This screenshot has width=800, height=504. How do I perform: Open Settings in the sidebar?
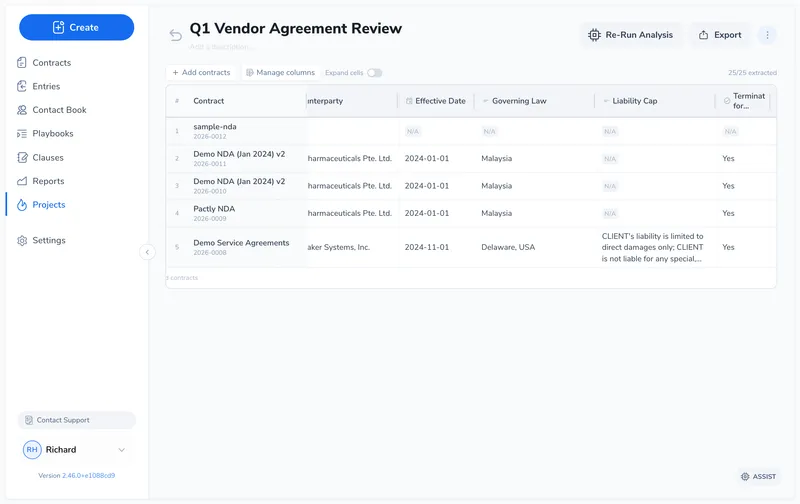tap(49, 240)
